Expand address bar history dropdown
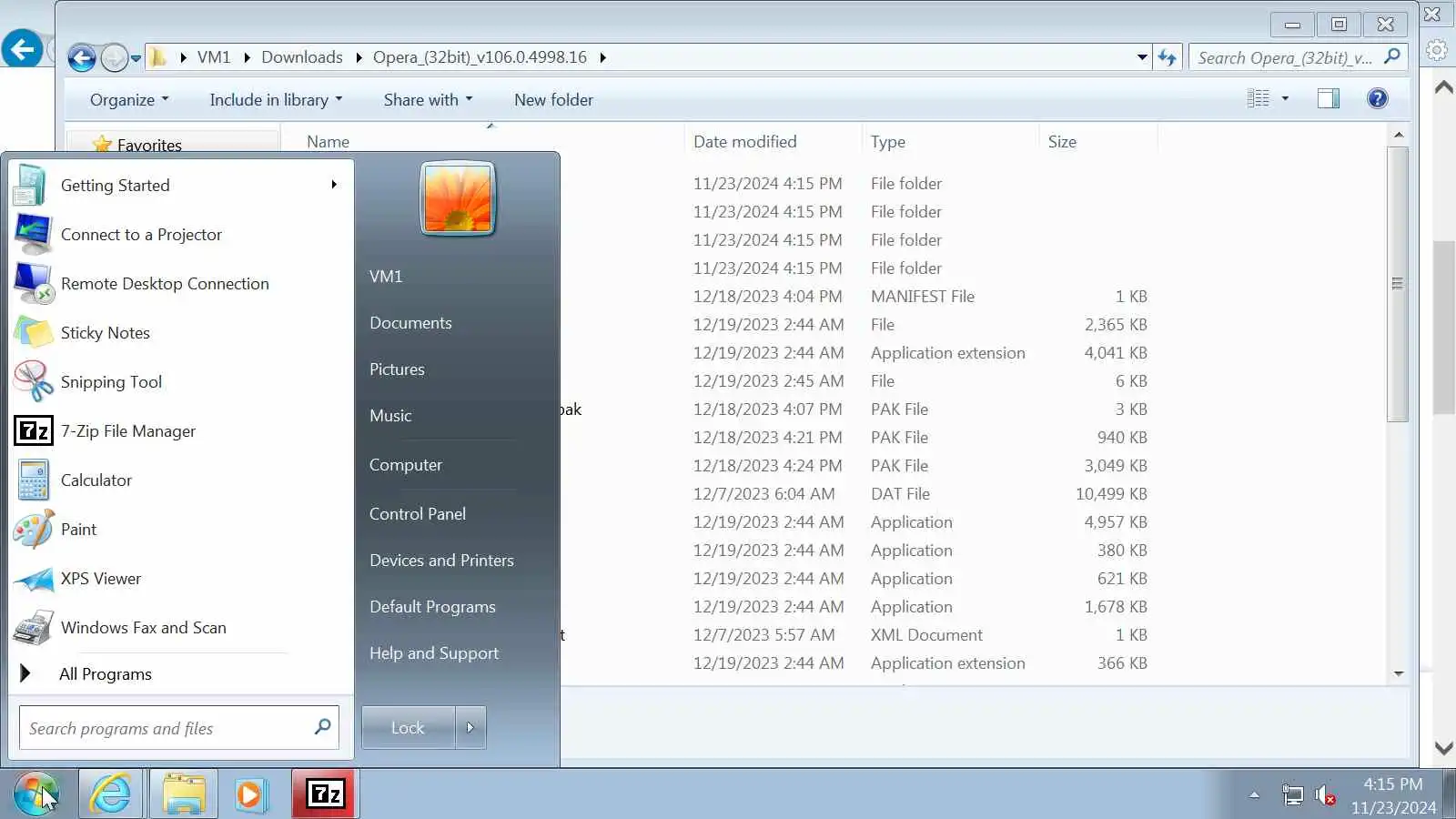This screenshot has height=819, width=1456. click(x=1142, y=57)
